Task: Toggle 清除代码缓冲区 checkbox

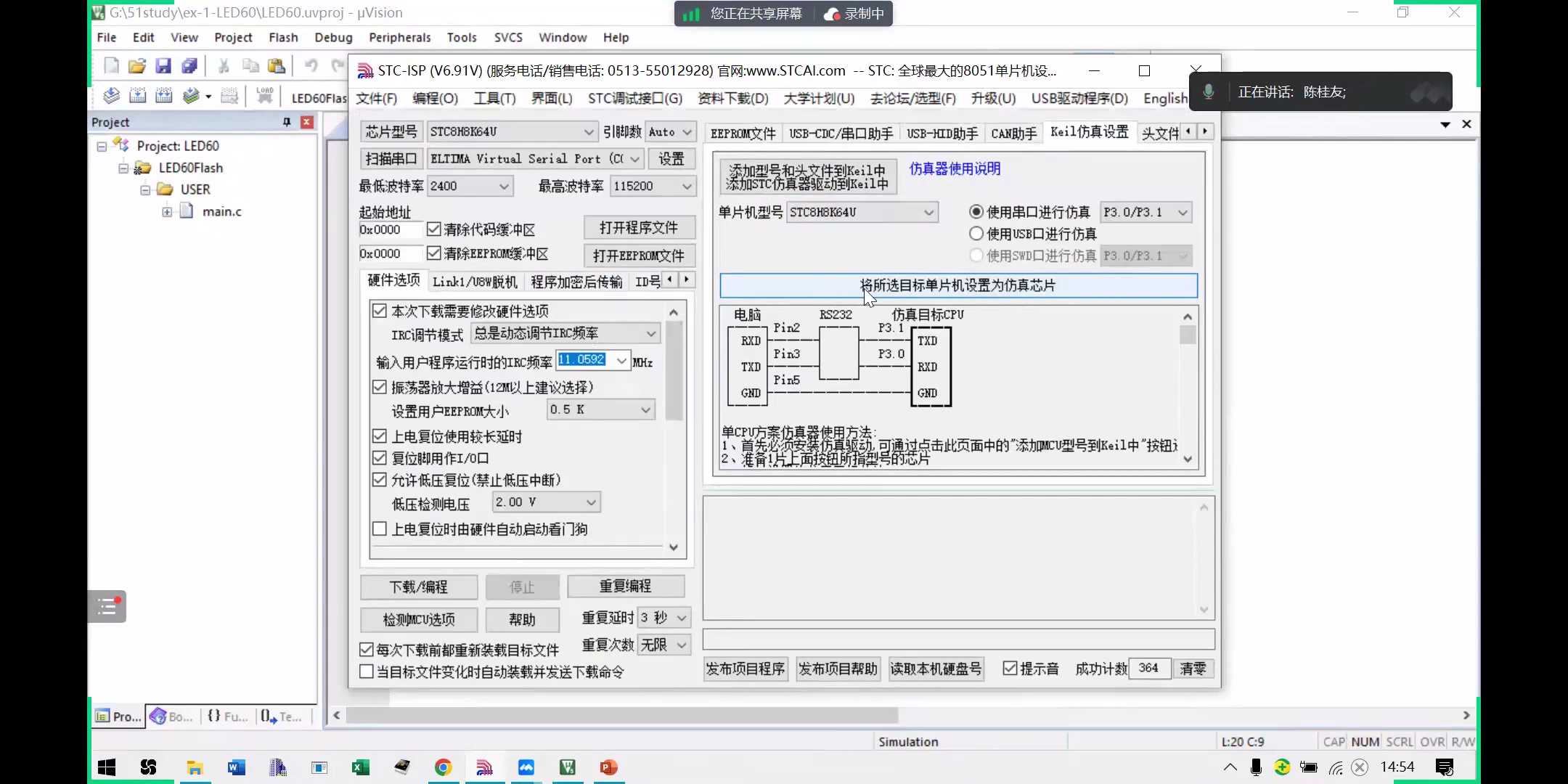Action: [434, 229]
